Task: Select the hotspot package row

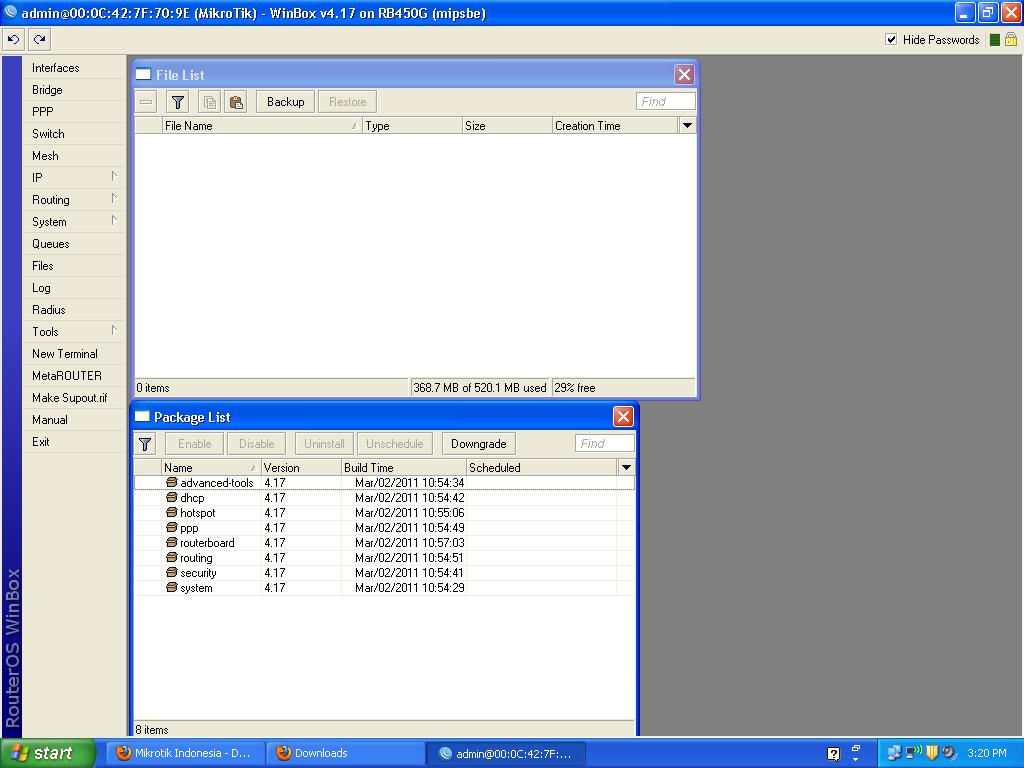Action: point(384,513)
